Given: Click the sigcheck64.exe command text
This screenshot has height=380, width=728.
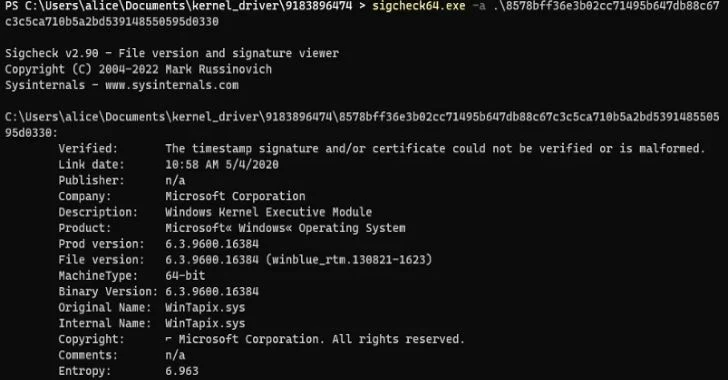Looking at the screenshot, I should [418, 7].
